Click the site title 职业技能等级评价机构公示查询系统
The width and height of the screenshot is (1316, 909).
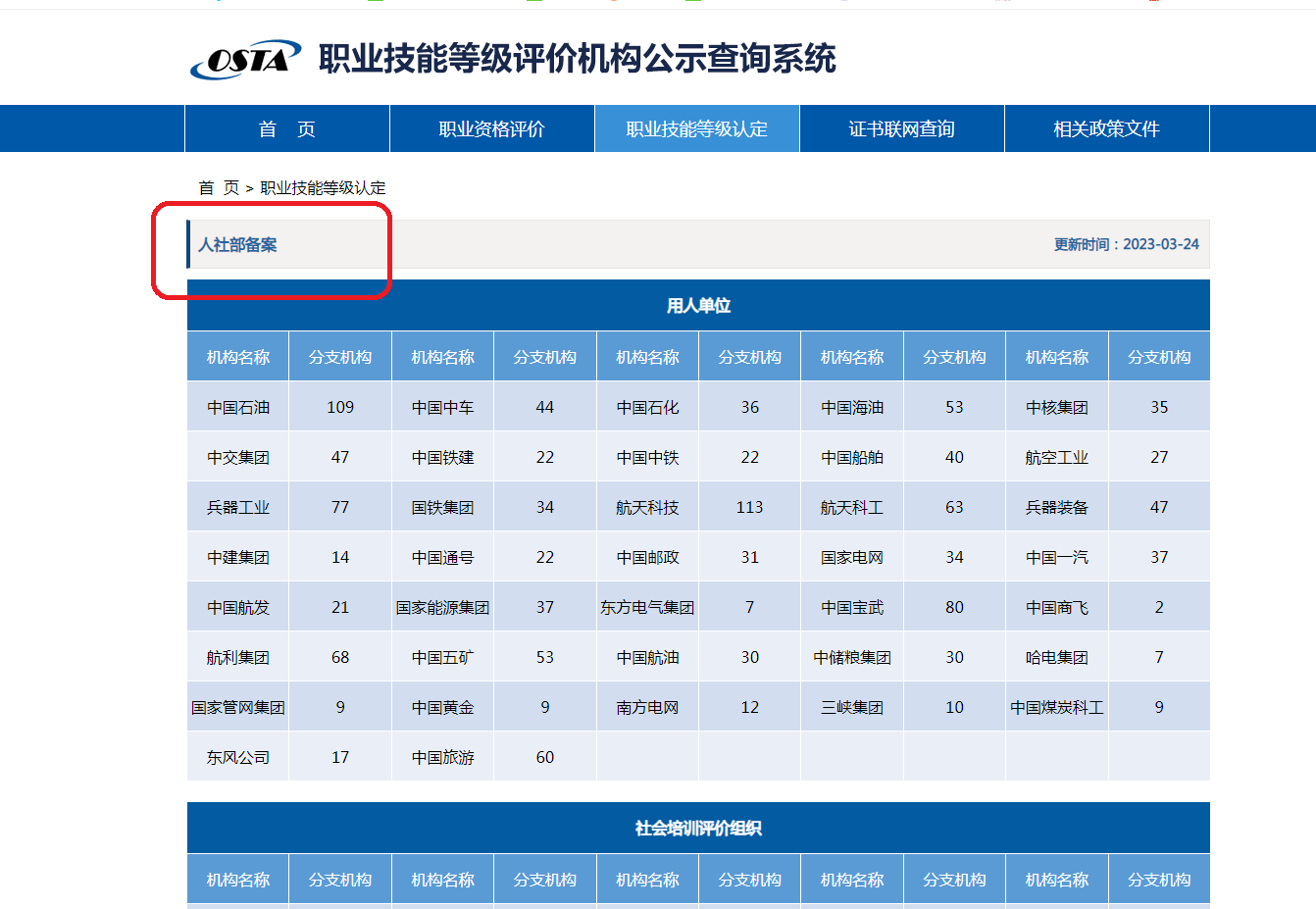pos(578,59)
